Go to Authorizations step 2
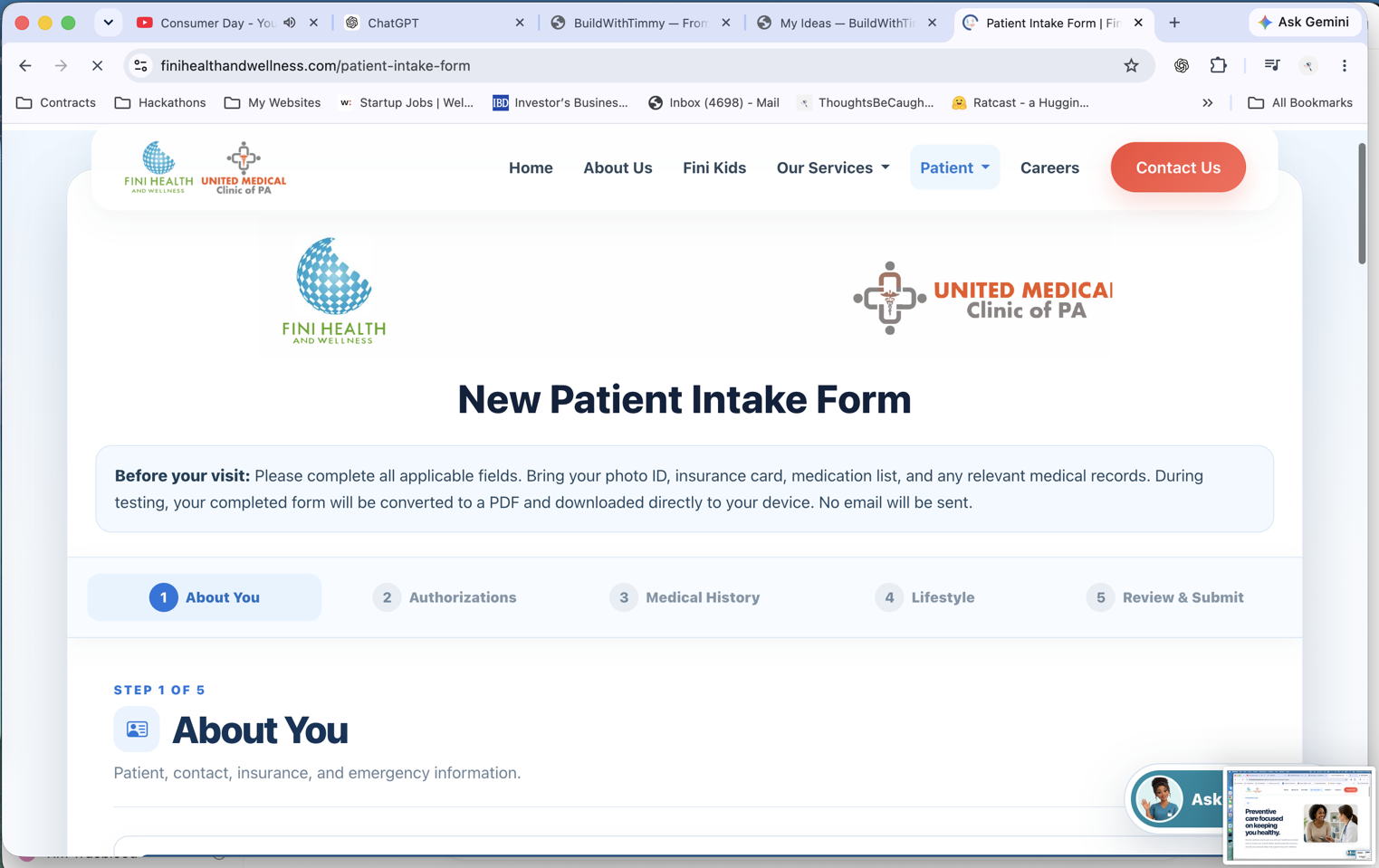 coord(445,597)
